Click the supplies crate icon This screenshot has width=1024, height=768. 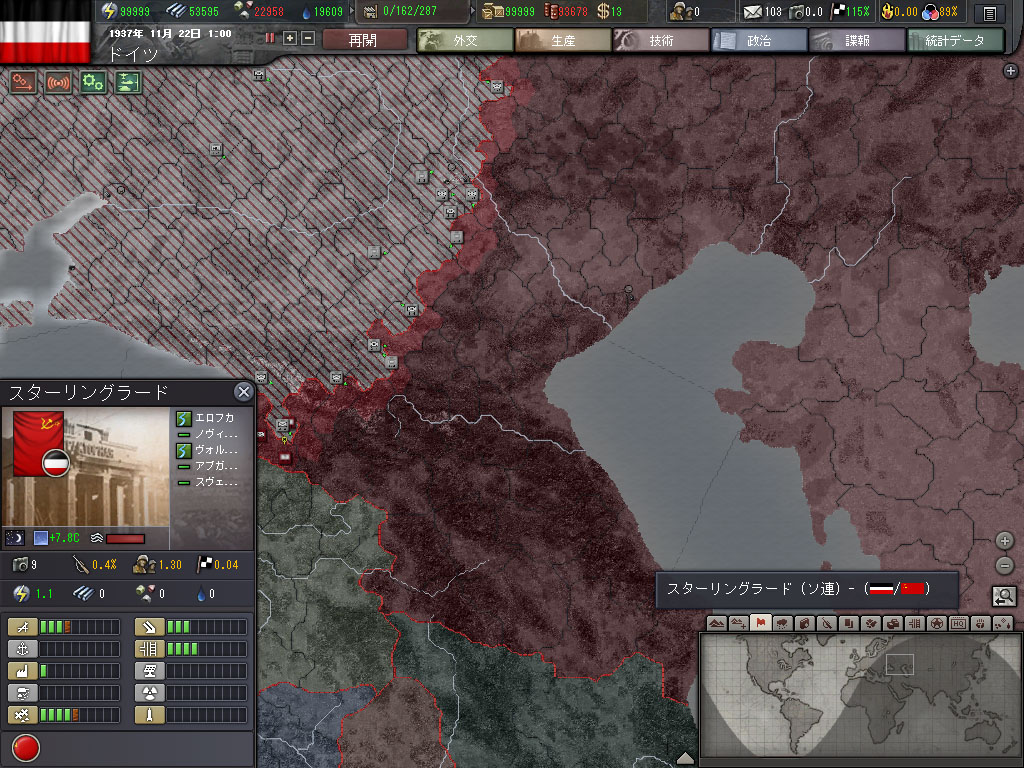pos(493,11)
